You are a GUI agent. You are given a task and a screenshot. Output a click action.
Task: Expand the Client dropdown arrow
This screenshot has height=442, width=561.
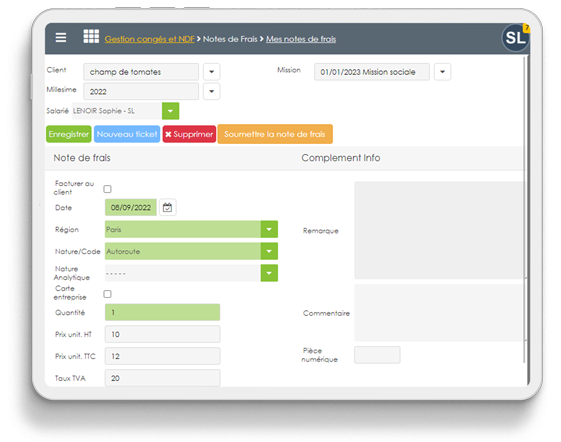tap(211, 72)
